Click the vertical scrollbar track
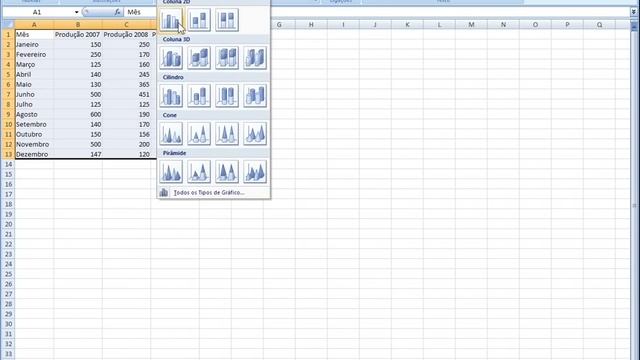The width and height of the screenshot is (640, 360). 634,196
